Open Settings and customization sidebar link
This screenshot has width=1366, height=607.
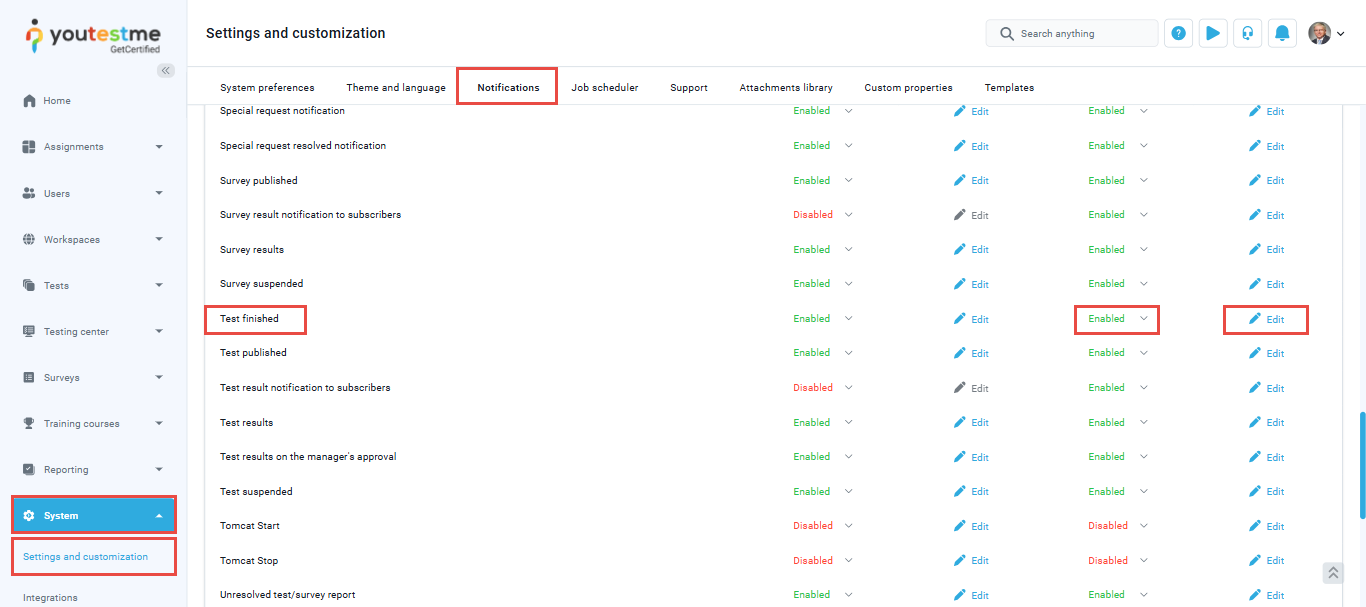(85, 557)
